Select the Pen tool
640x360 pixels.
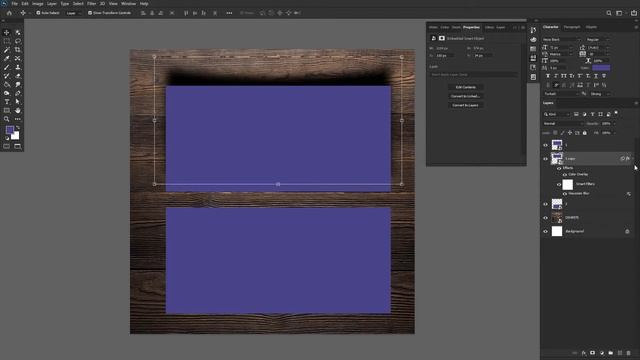(x=18, y=93)
